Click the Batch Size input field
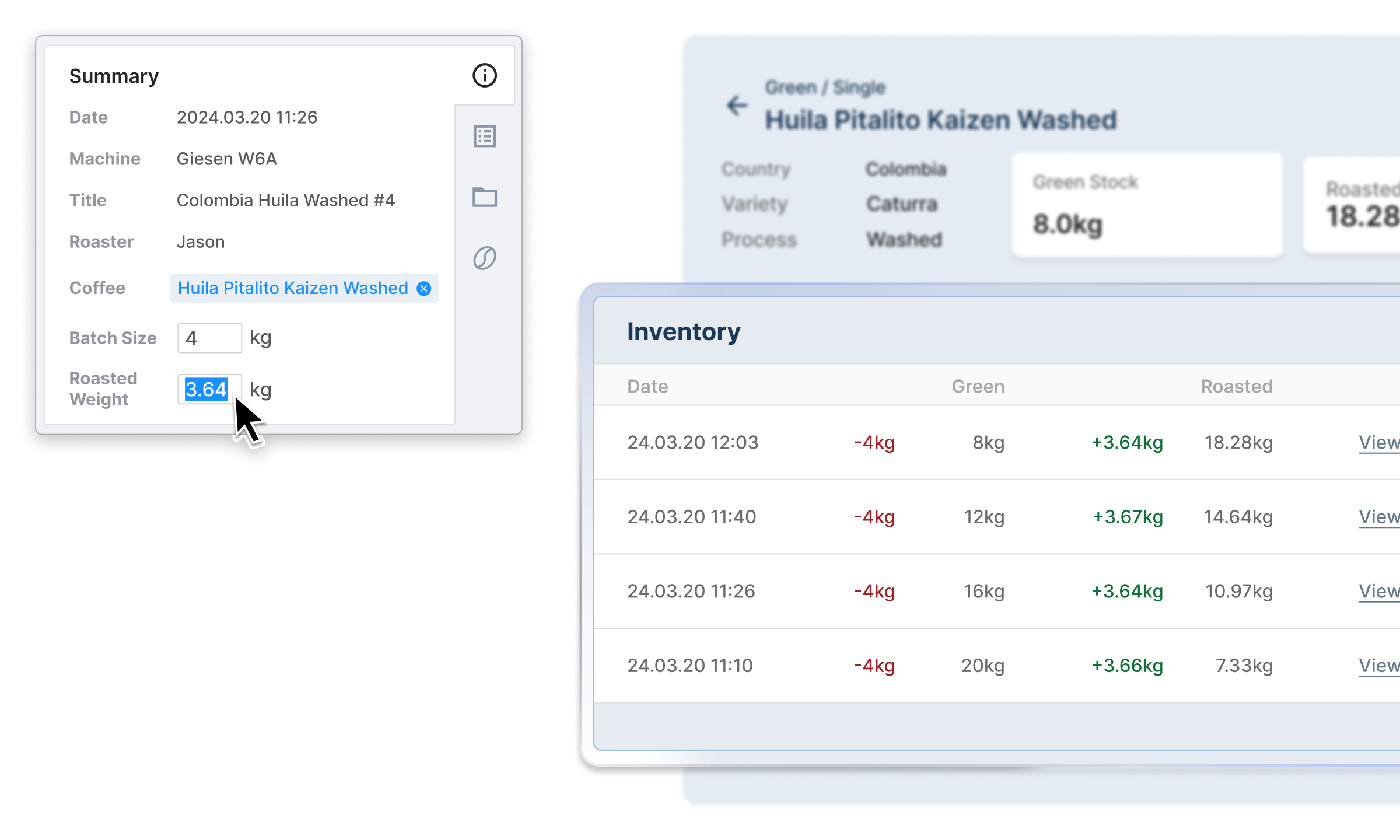 tap(209, 338)
